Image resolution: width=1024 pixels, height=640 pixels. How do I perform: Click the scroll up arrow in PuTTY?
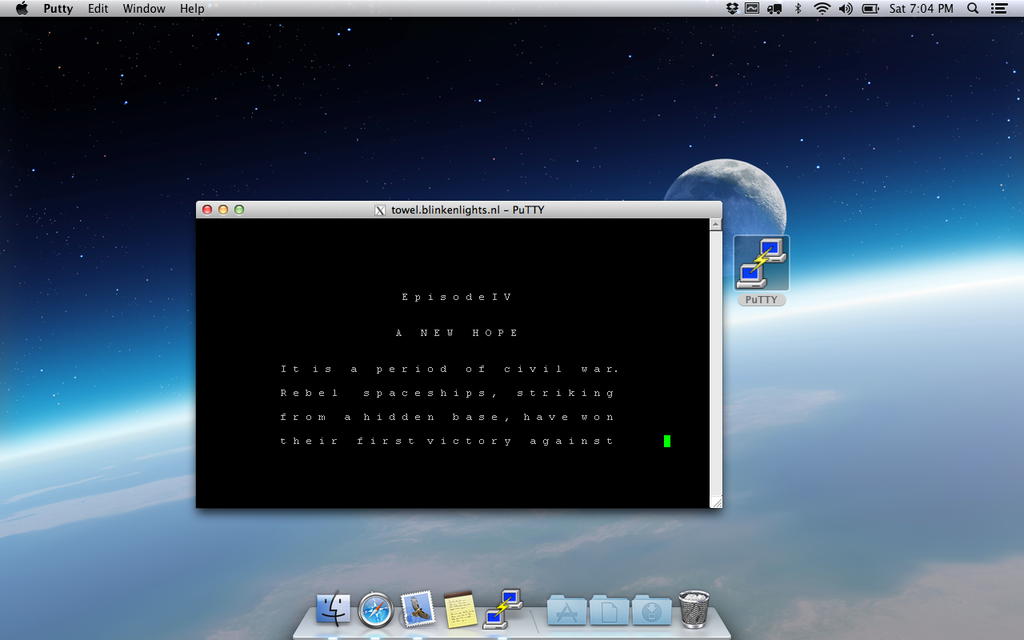tap(716, 225)
